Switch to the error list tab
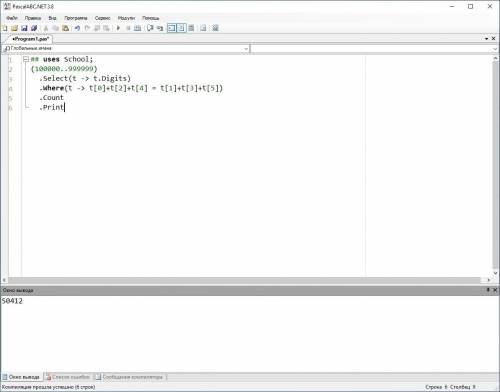This screenshot has height=392, width=500. coord(68,377)
